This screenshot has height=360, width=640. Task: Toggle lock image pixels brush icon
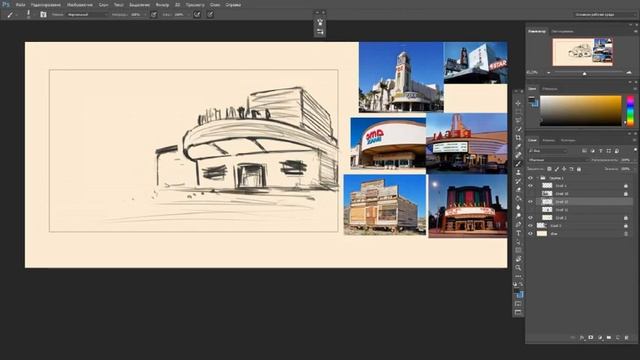(x=557, y=169)
